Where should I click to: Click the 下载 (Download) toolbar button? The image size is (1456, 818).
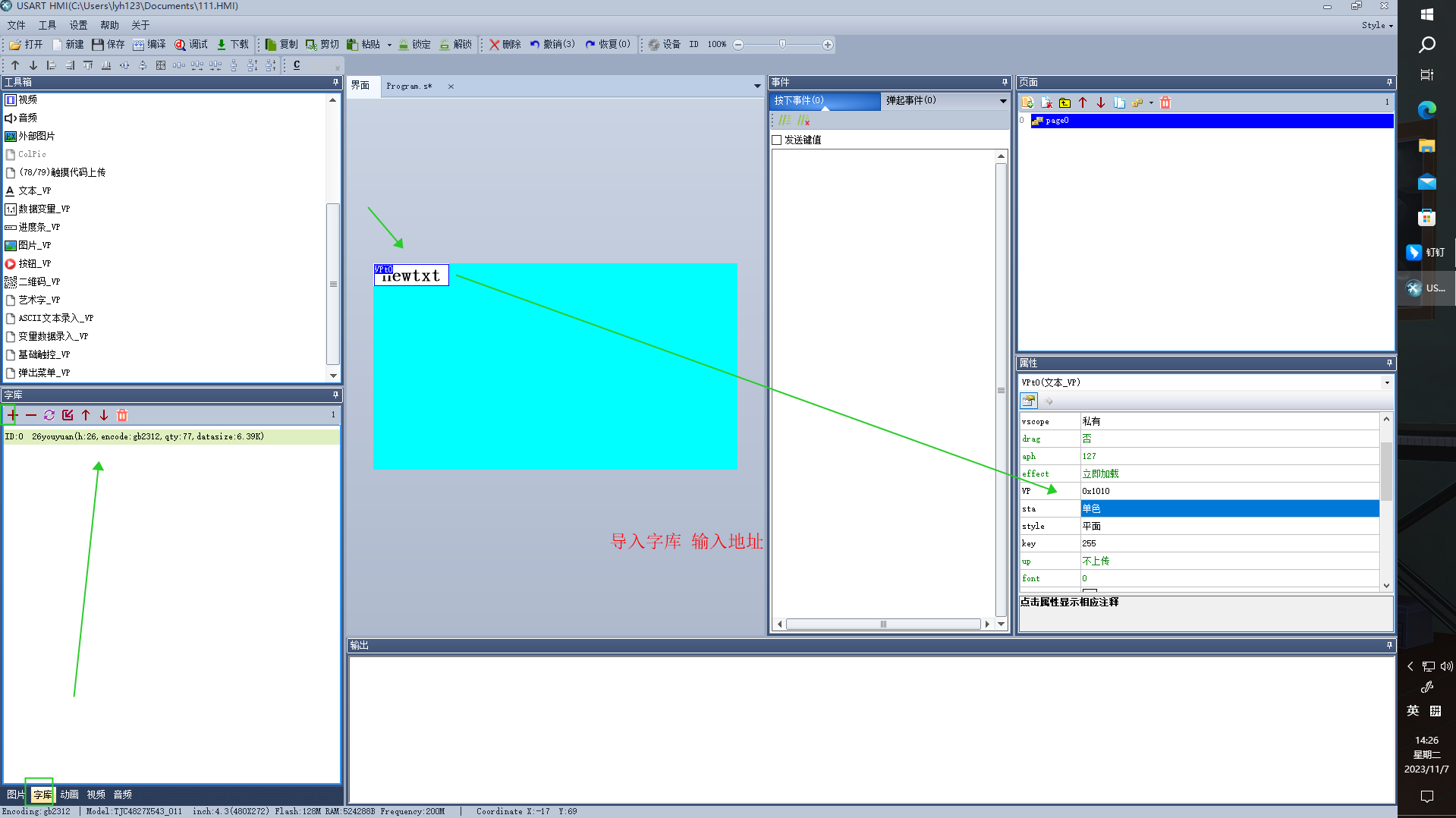(x=232, y=45)
